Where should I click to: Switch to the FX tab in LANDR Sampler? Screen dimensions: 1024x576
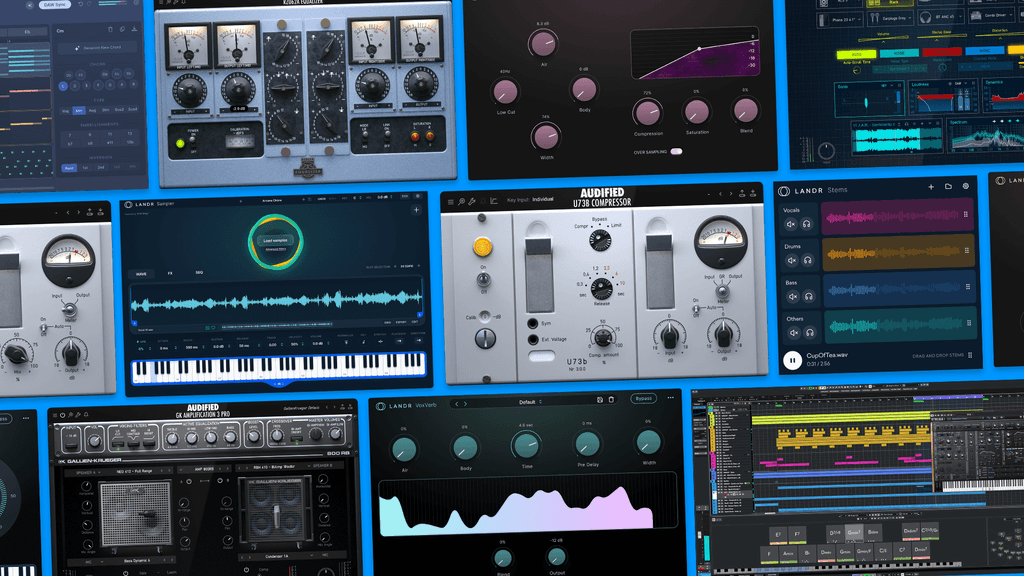(170, 273)
